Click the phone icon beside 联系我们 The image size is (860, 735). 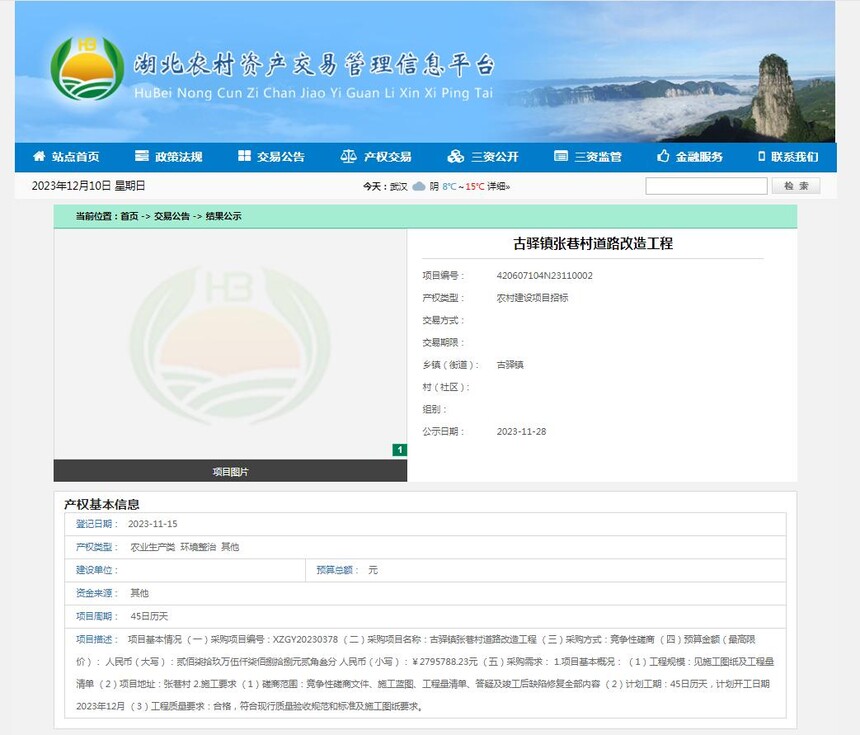[x=761, y=156]
